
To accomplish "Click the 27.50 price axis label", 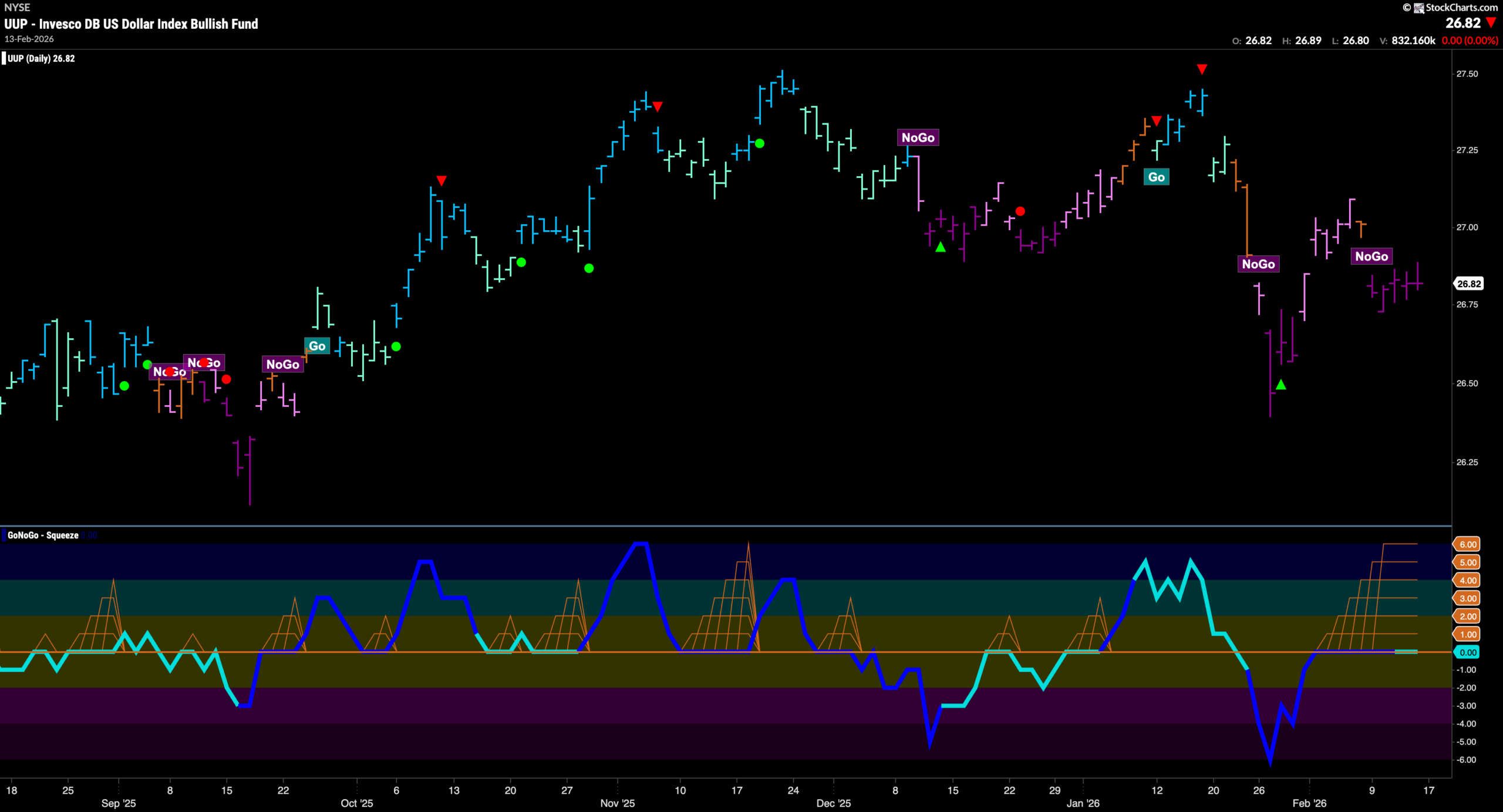I will (1467, 74).
